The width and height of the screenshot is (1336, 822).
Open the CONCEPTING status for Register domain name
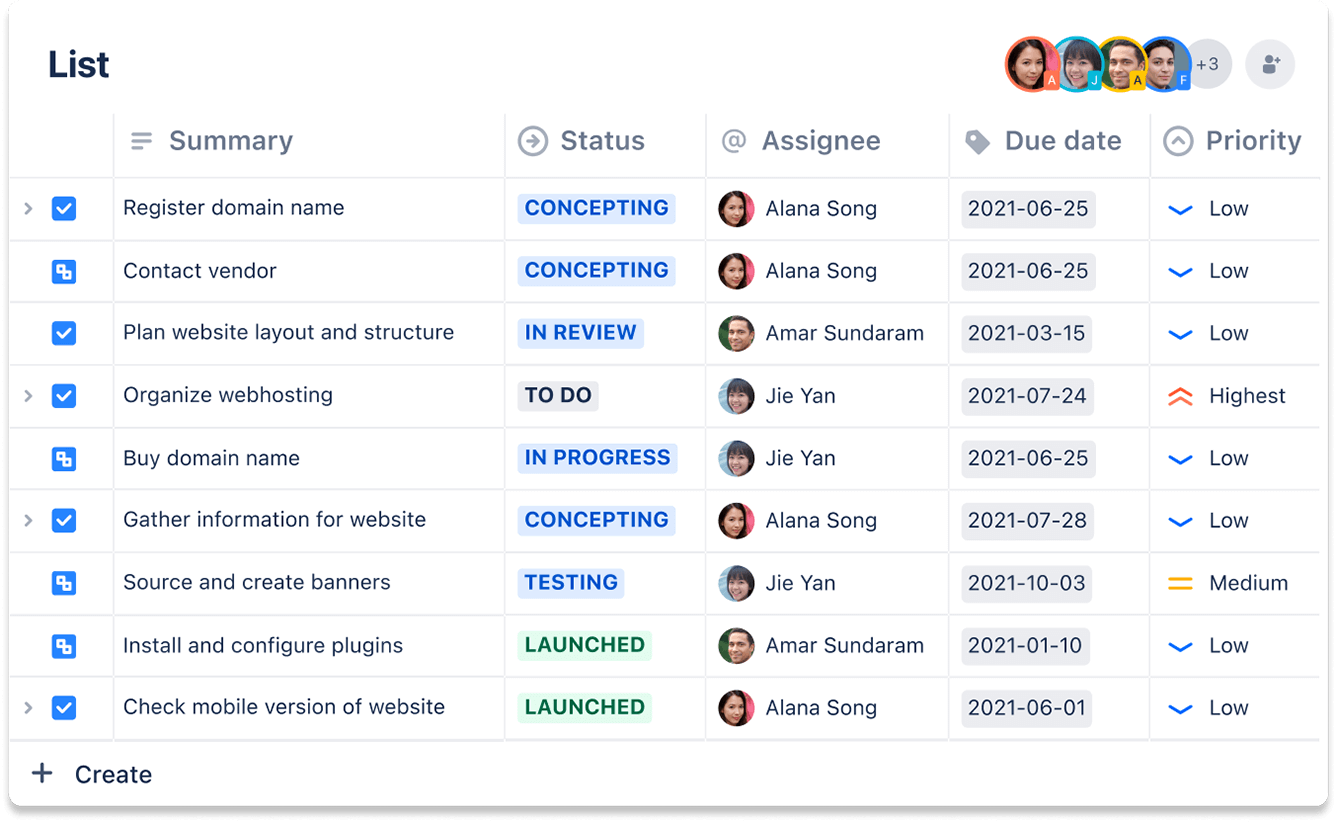(596, 208)
